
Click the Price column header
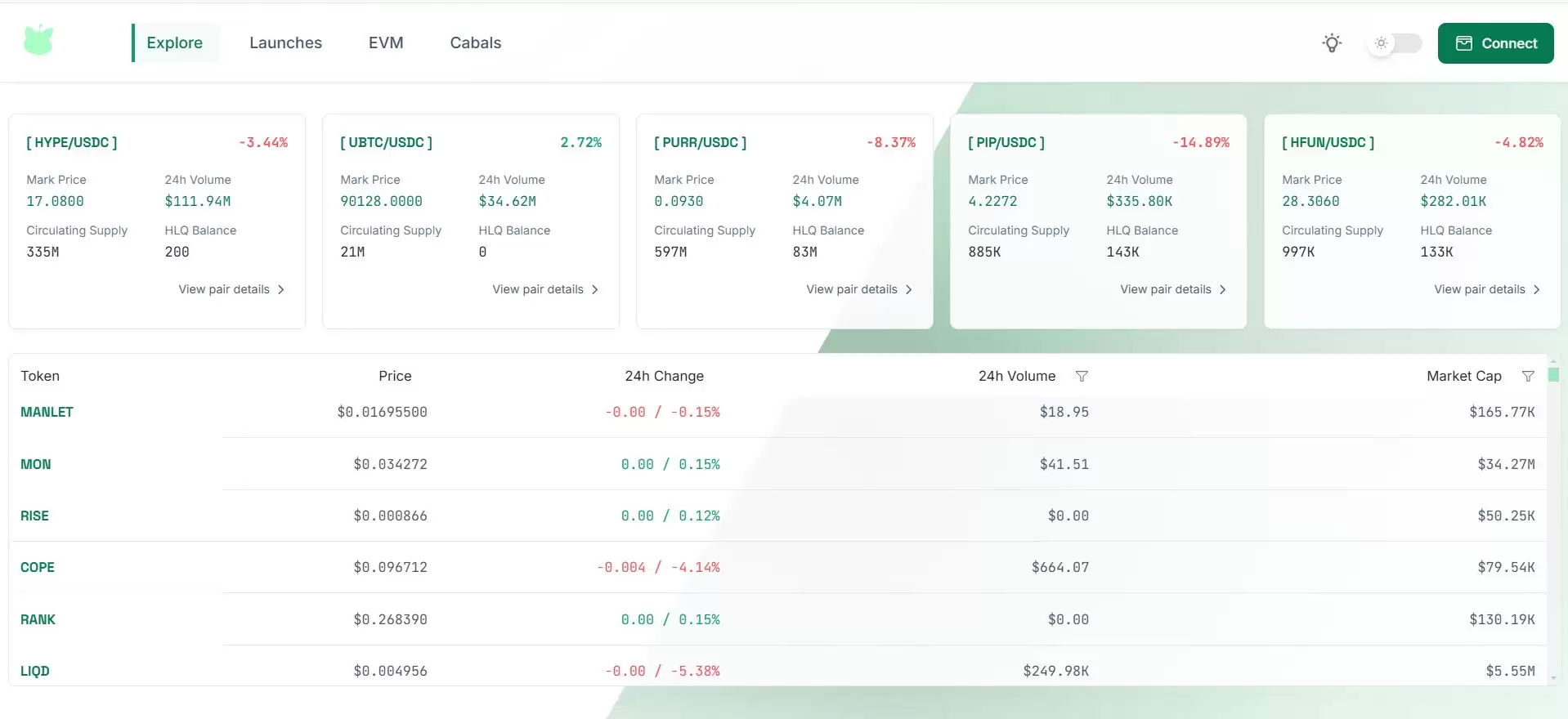[395, 377]
